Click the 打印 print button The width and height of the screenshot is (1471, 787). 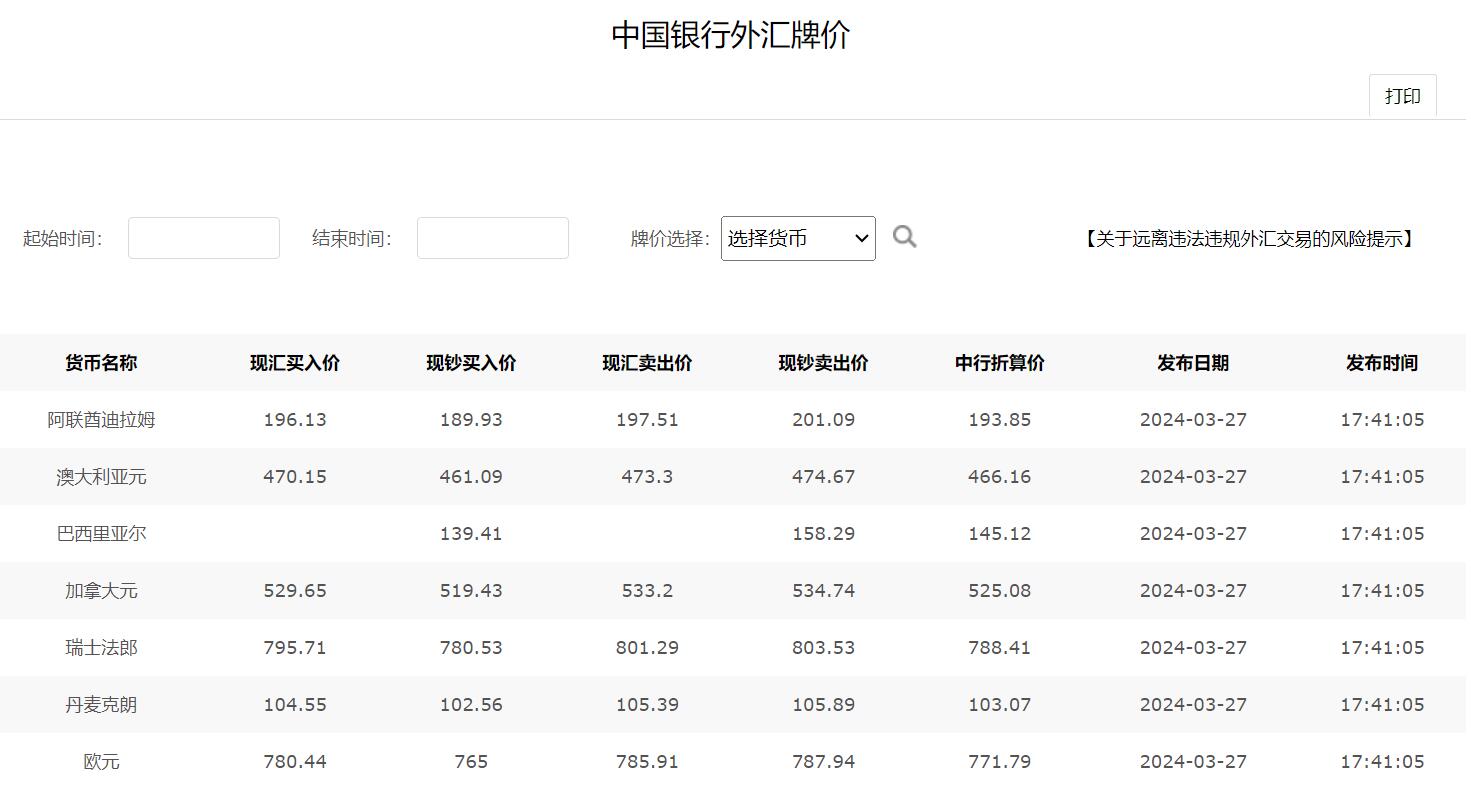coord(1402,96)
